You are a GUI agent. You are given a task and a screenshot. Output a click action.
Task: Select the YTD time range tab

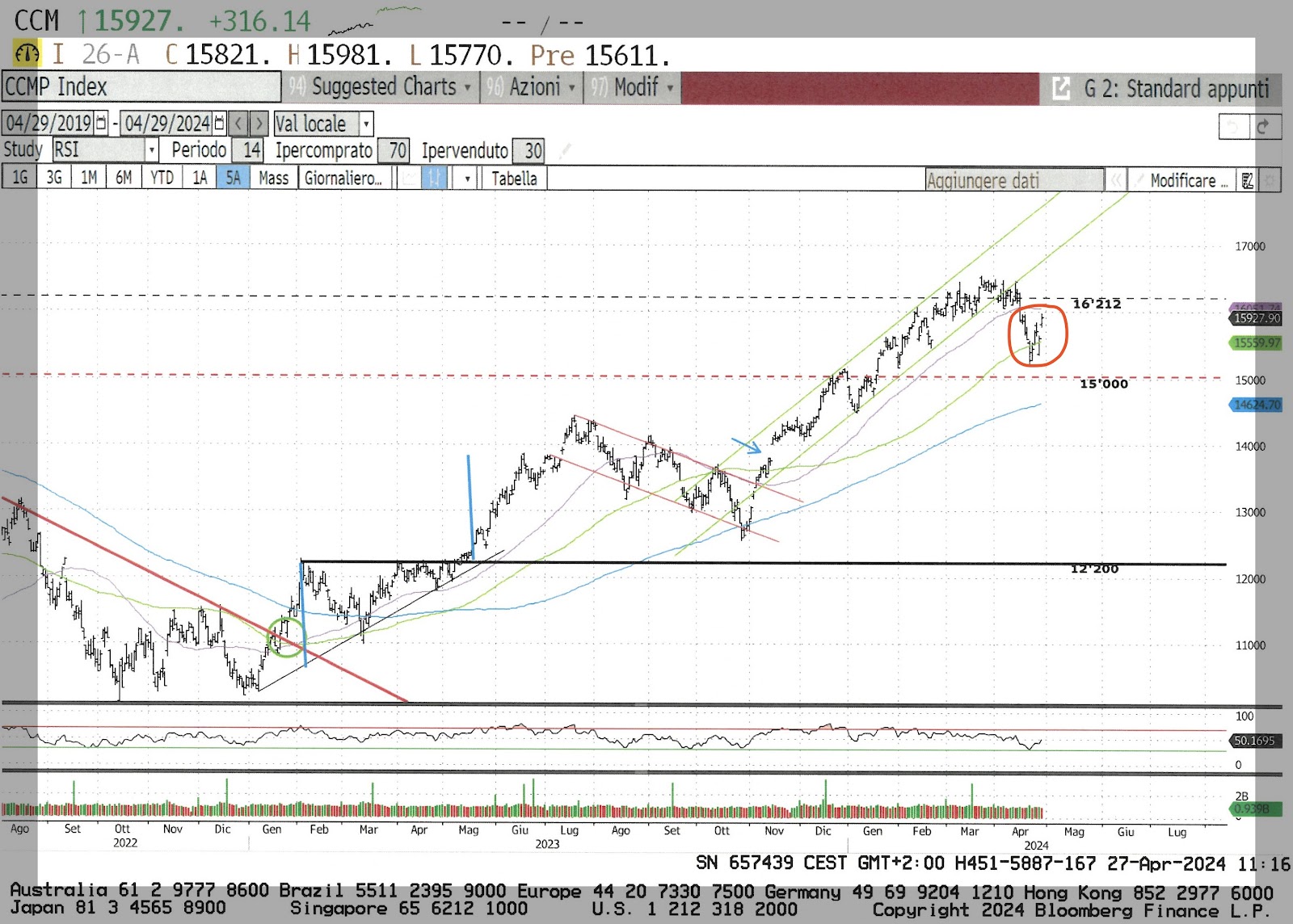(162, 178)
